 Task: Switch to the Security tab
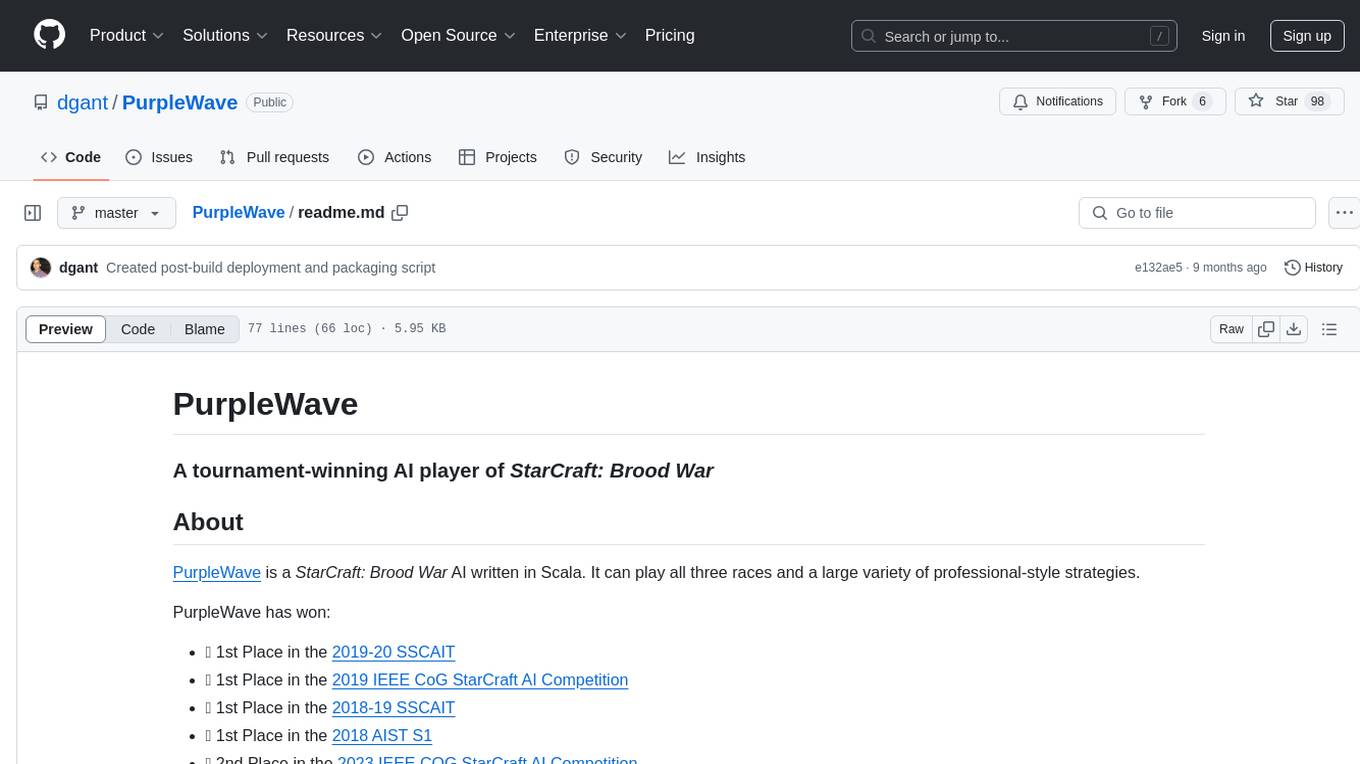[603, 157]
